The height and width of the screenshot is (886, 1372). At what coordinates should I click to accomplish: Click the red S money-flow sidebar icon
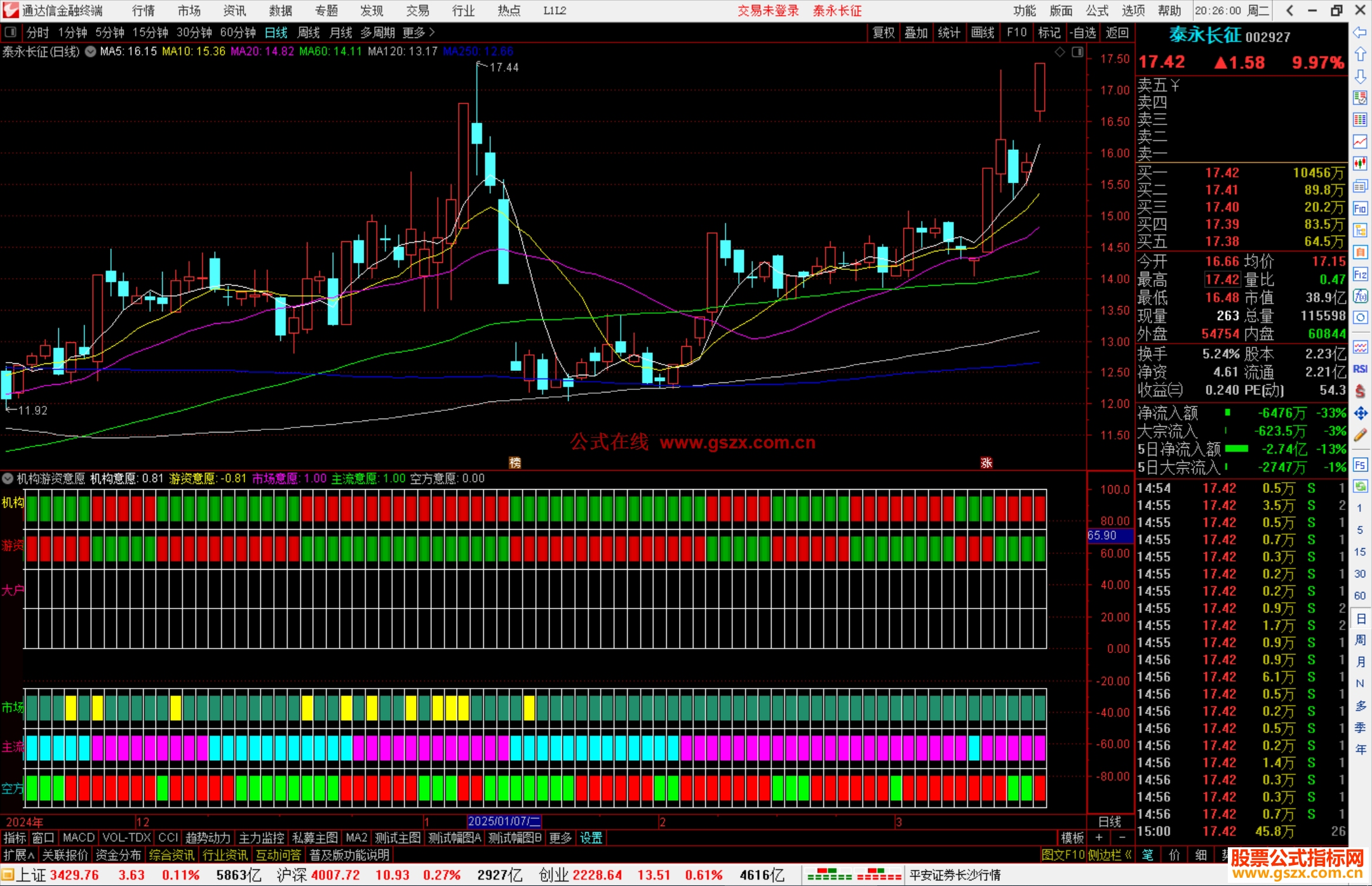pyautogui.click(x=1360, y=391)
